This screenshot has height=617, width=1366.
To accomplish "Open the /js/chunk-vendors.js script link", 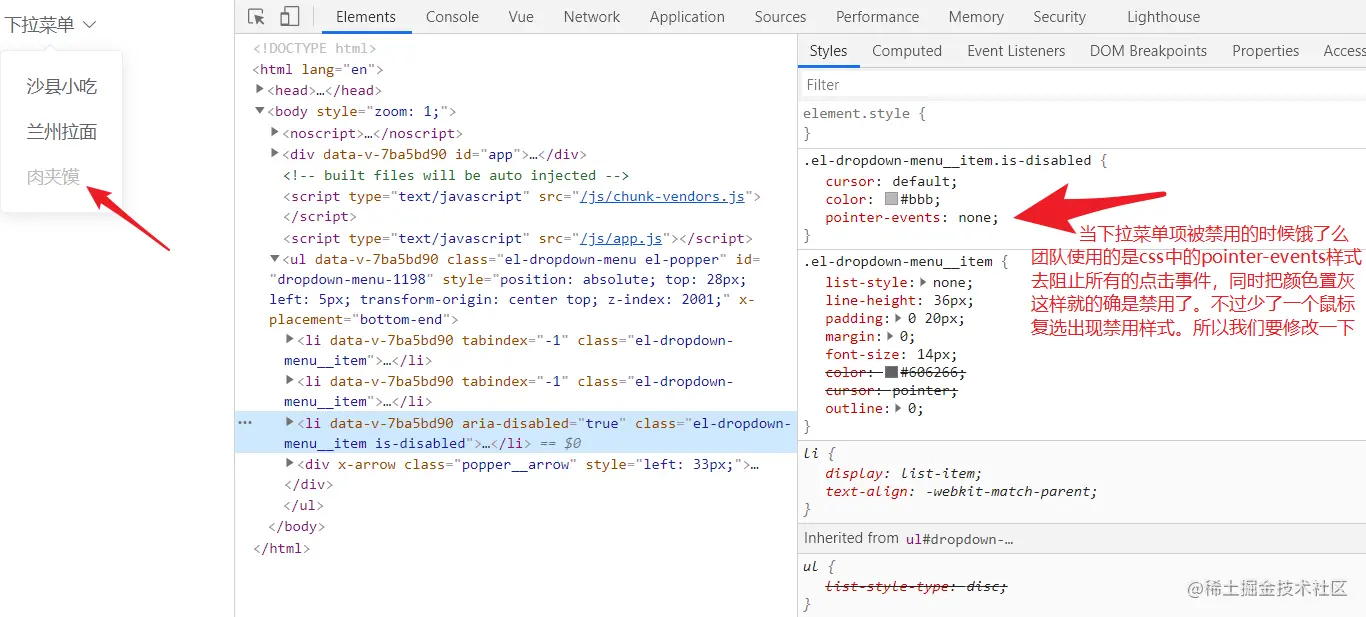I will click(x=662, y=197).
